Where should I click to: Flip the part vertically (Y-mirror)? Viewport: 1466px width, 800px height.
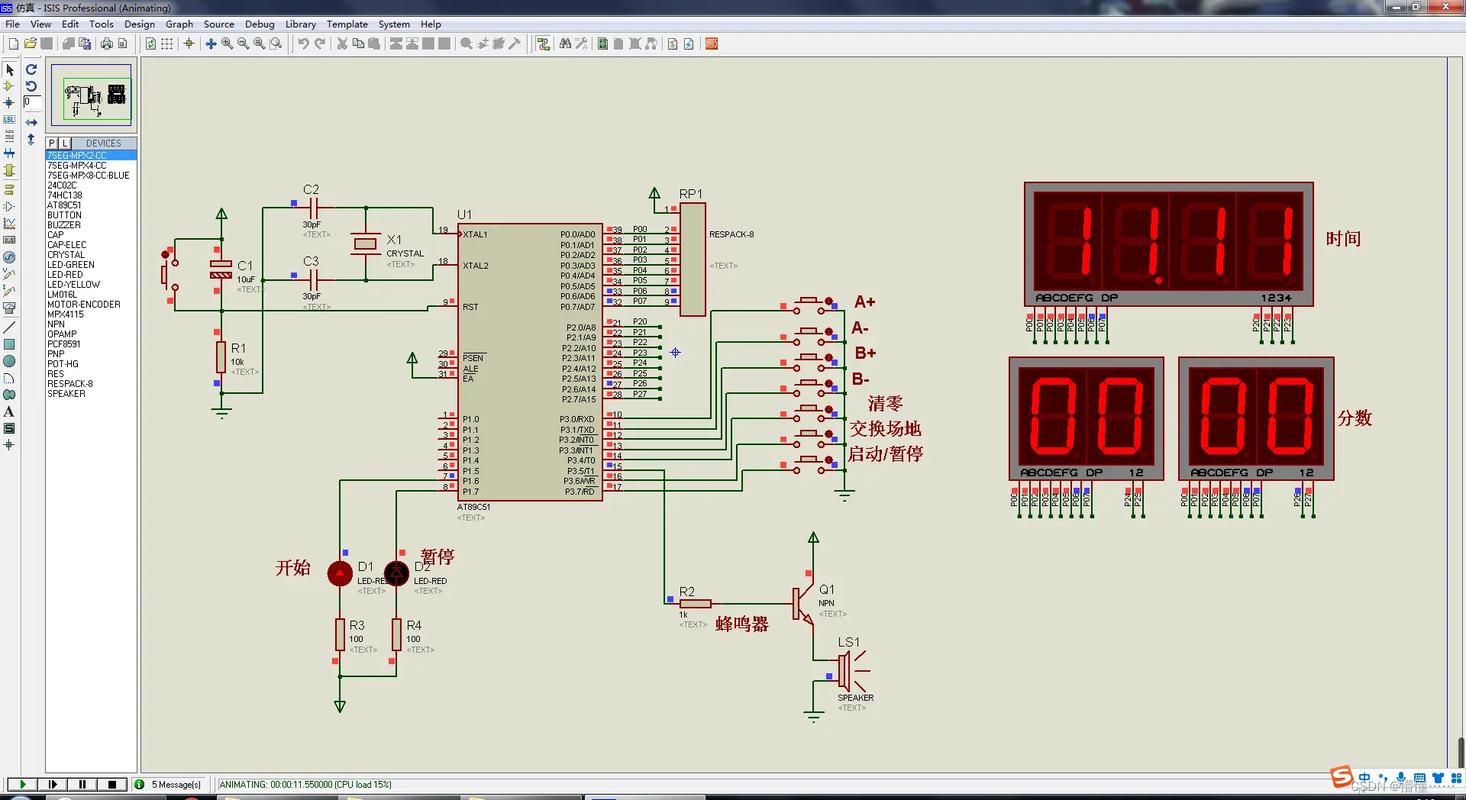[x=31, y=139]
